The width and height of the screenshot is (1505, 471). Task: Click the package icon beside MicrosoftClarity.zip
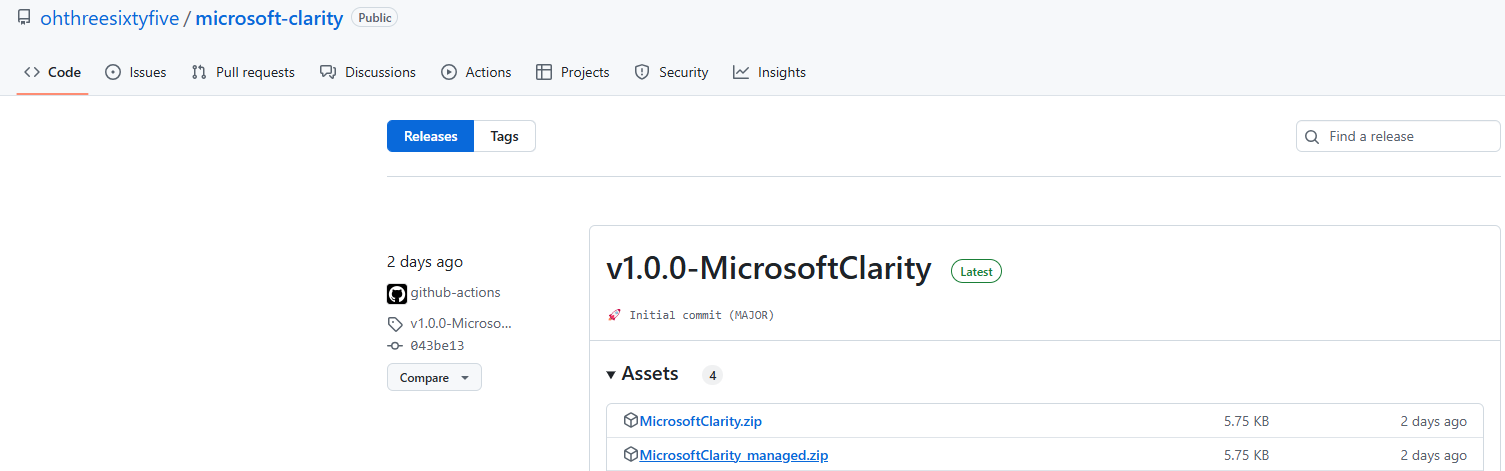click(631, 421)
